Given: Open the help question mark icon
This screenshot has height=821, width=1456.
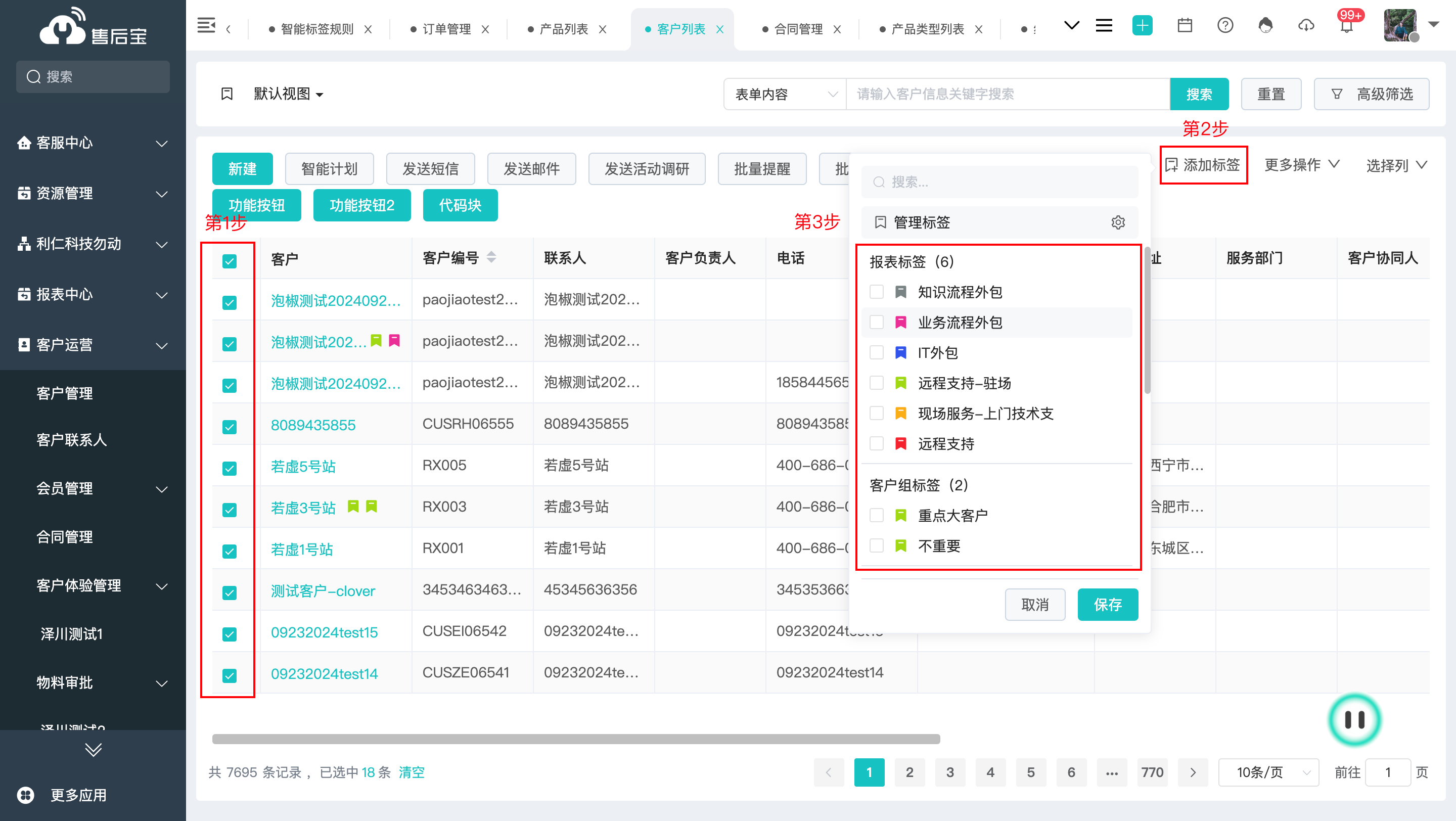Looking at the screenshot, I should point(1225,25).
